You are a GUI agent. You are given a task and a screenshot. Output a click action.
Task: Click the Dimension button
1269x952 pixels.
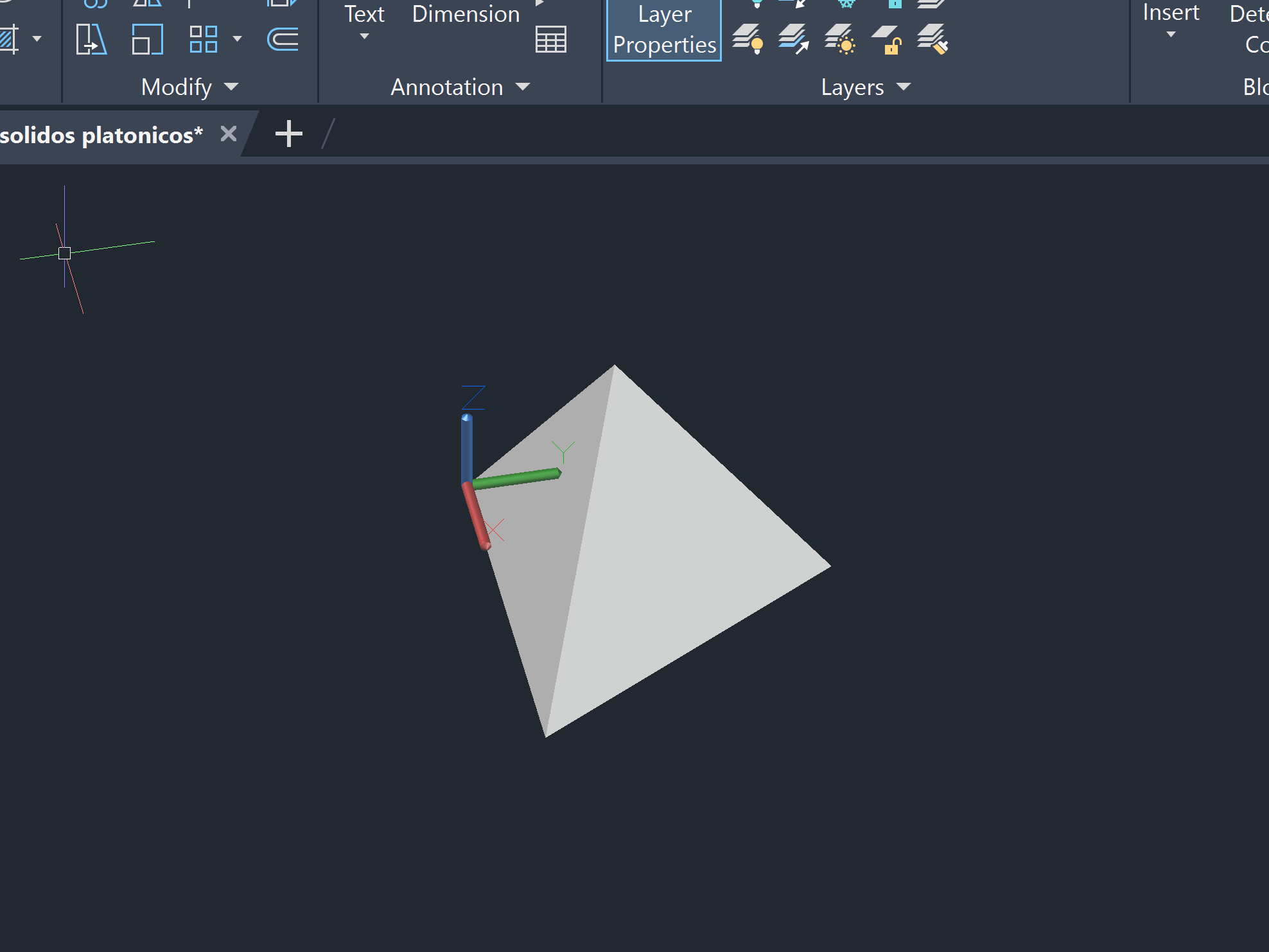[x=466, y=14]
